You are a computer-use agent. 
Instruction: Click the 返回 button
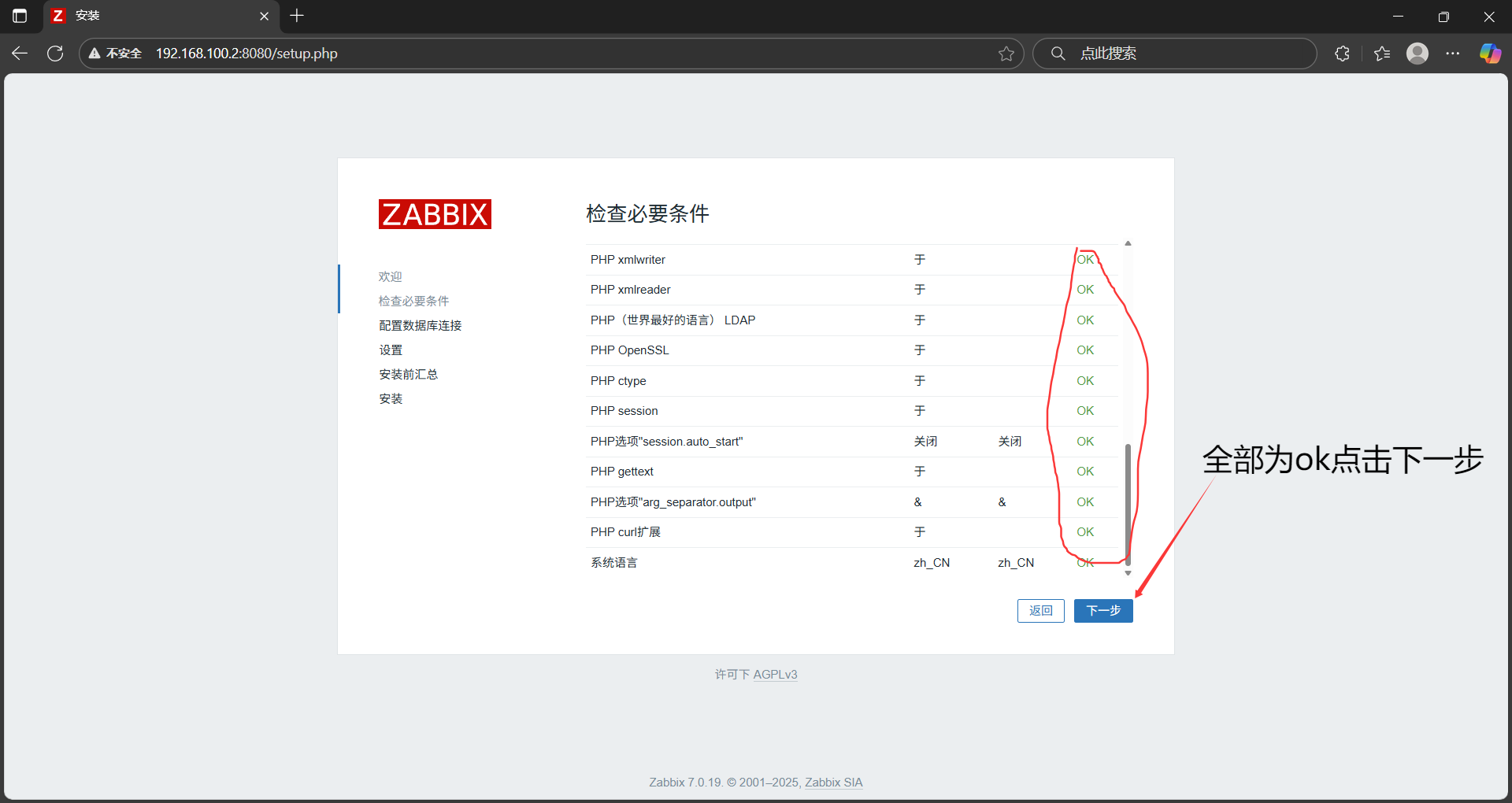click(x=1040, y=611)
